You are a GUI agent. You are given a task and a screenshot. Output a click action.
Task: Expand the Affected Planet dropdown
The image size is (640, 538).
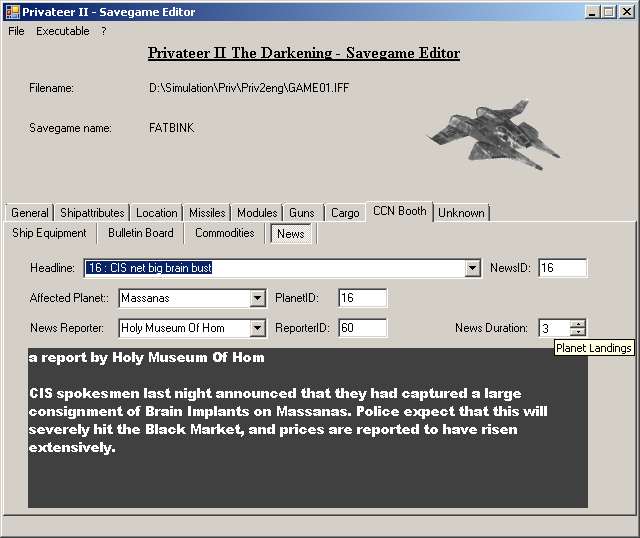click(258, 298)
